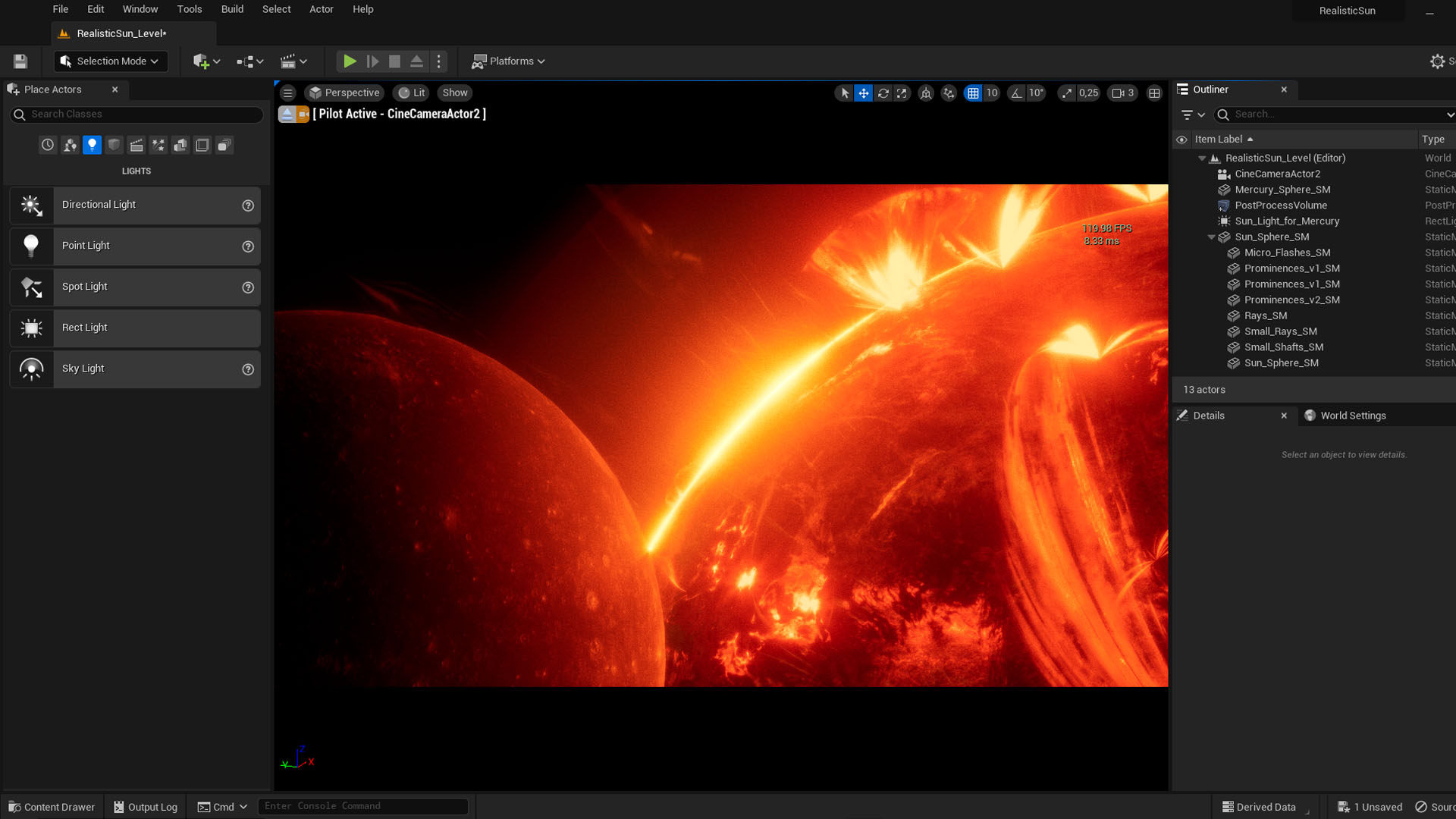This screenshot has width=1456, height=819.
Task: Click the Search Classes input field
Action: [x=144, y=114]
